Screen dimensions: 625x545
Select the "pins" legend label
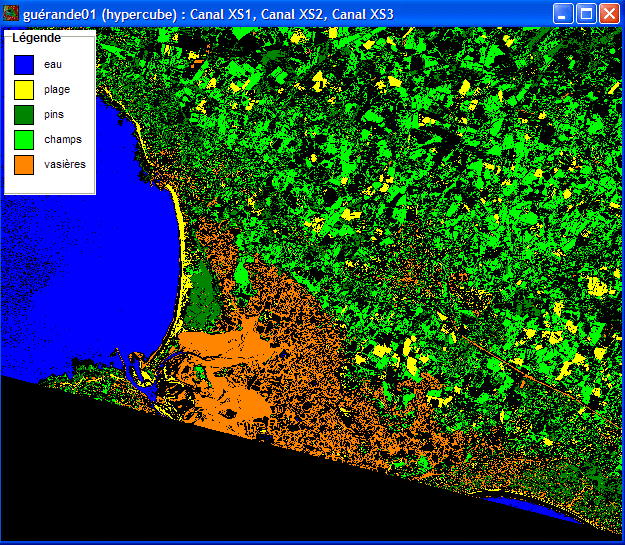click(x=54, y=114)
